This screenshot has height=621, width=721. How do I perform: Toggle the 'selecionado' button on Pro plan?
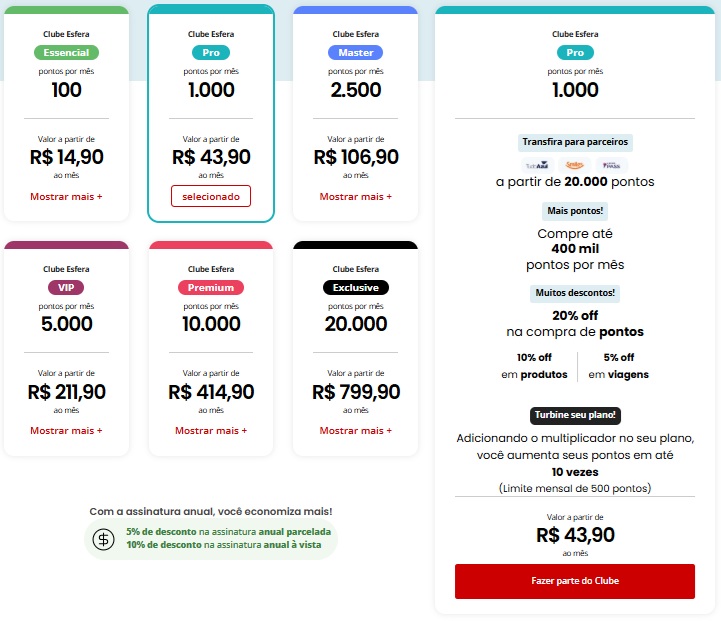click(211, 196)
